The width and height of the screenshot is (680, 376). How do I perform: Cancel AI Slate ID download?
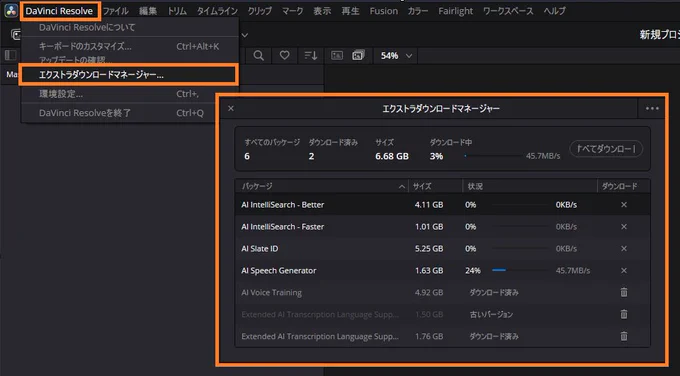624,248
